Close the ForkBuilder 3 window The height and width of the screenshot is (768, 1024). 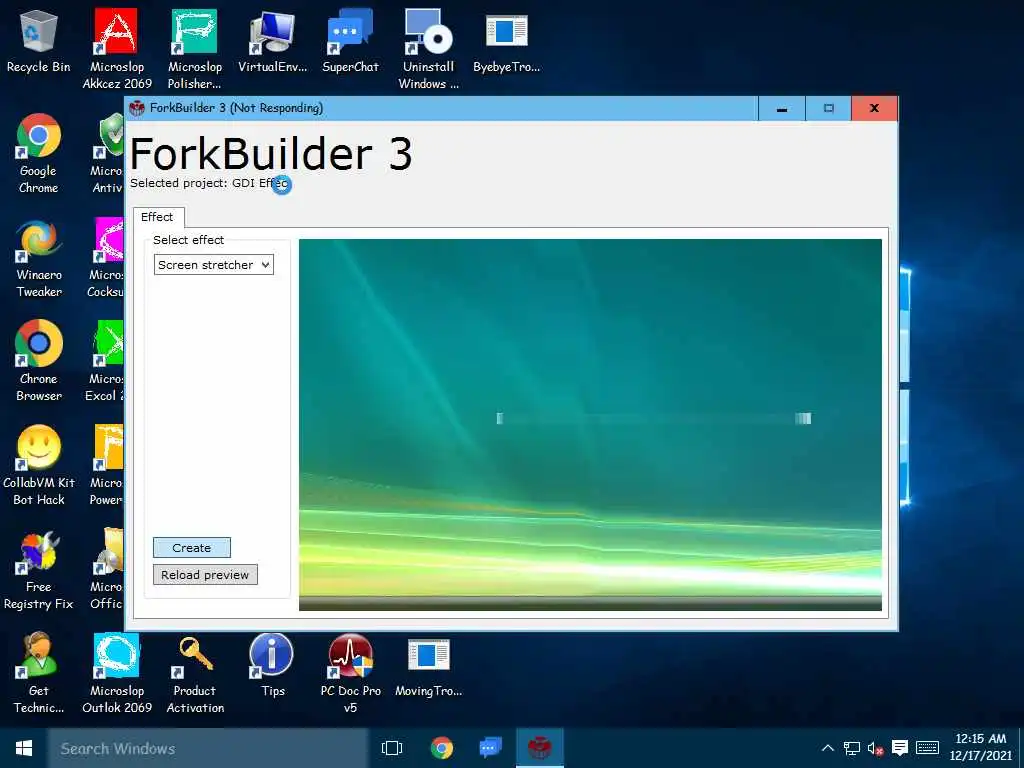click(874, 108)
